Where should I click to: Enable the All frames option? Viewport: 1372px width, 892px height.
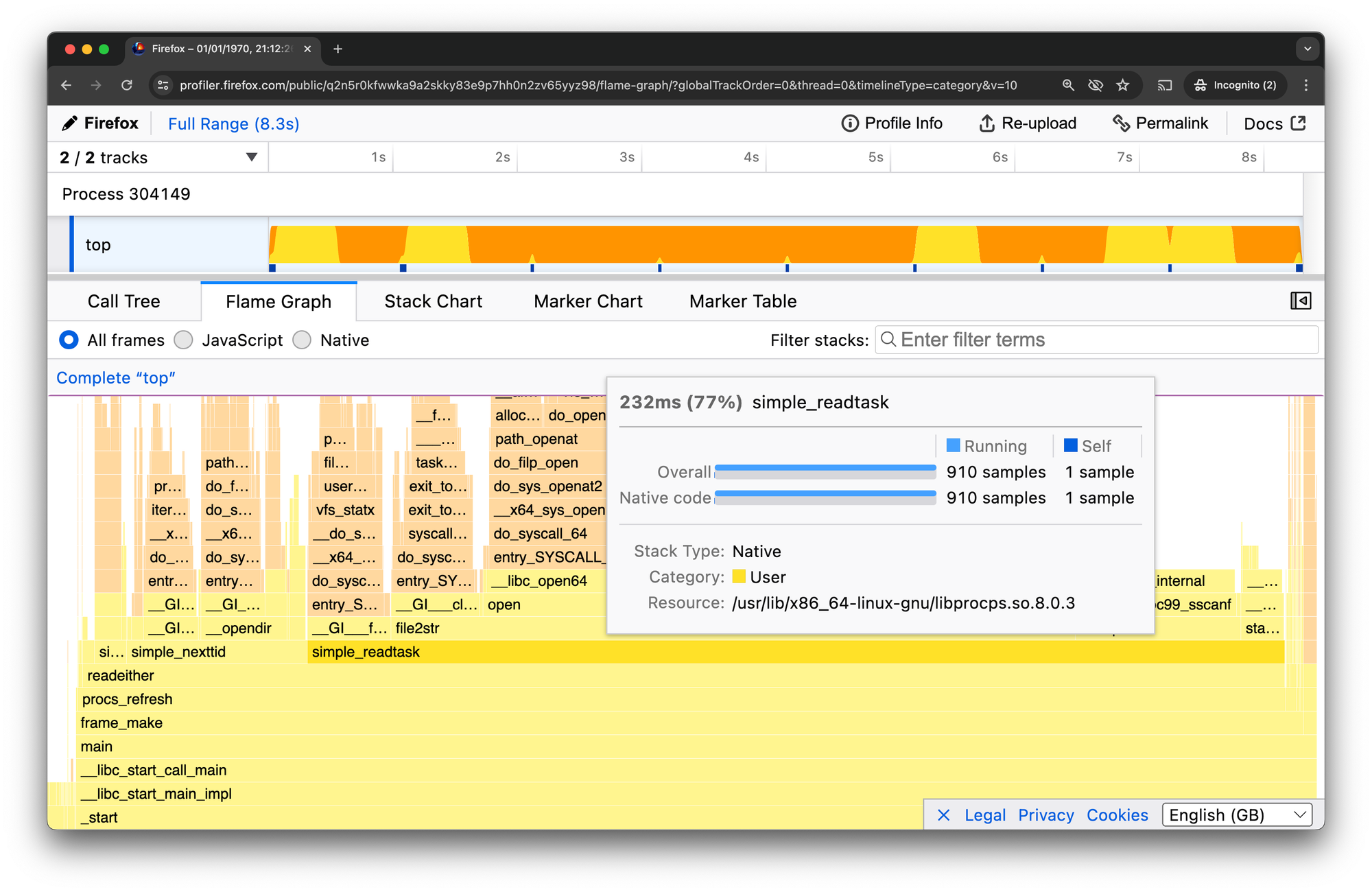(x=69, y=340)
